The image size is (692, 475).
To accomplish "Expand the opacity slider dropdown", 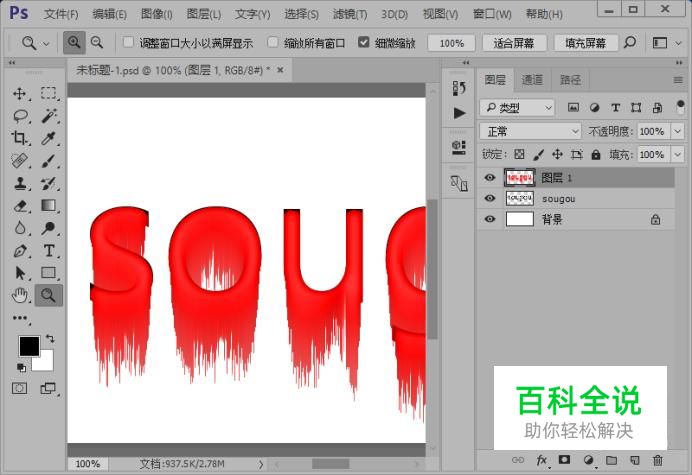I will click(677, 131).
